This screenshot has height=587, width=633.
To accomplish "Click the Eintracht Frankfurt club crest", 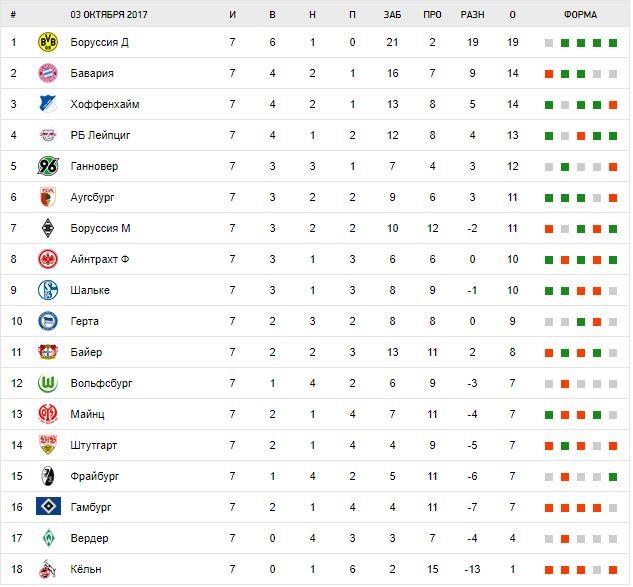I will 46,259.
